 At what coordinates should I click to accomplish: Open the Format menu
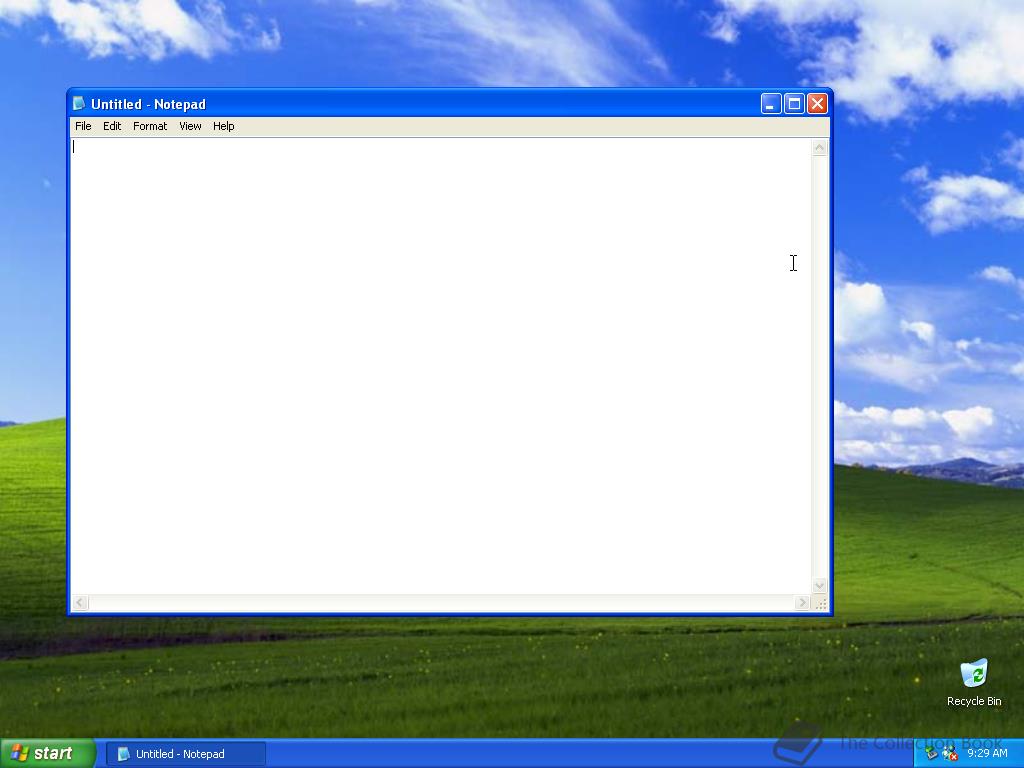150,126
